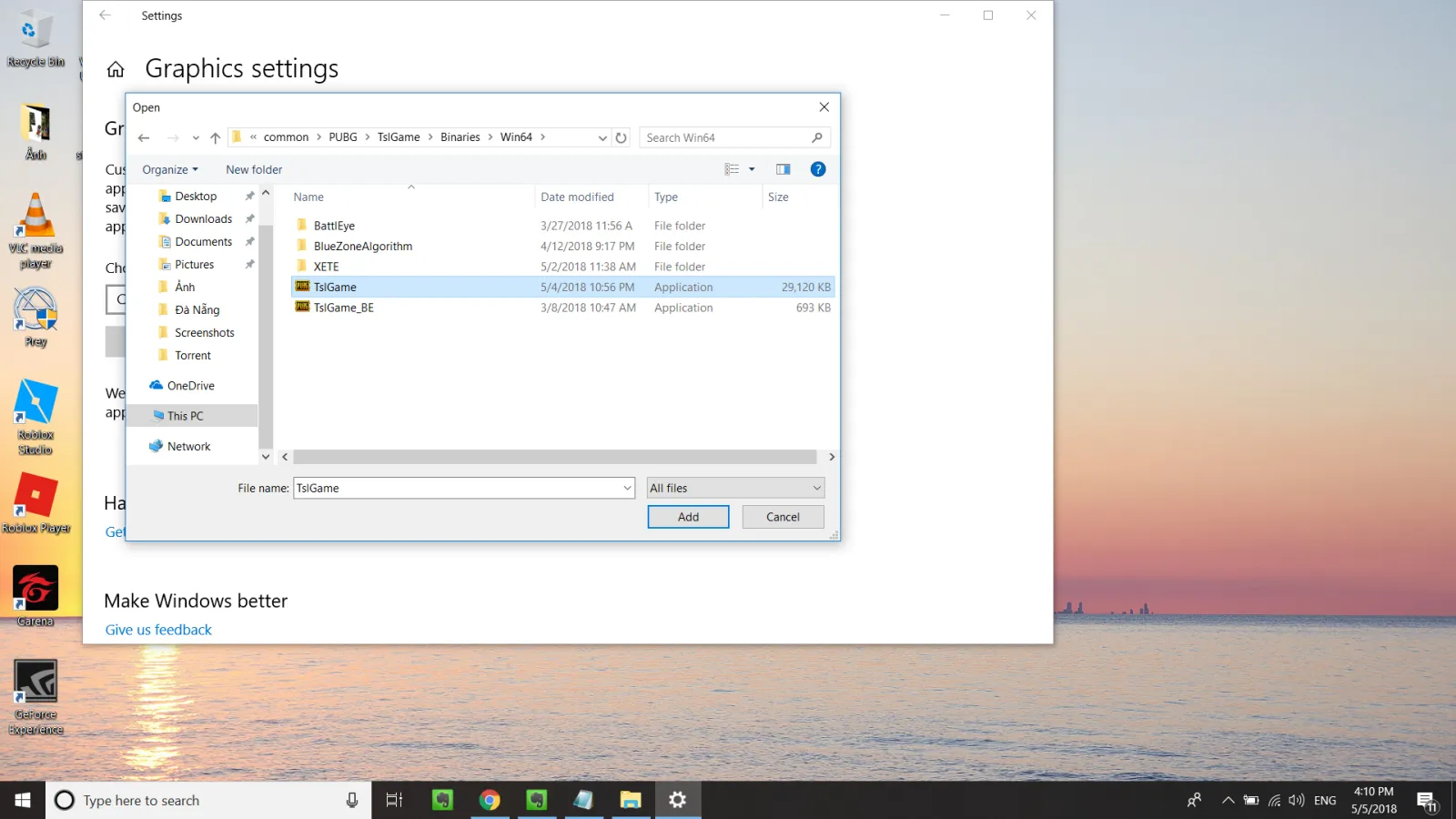The width and height of the screenshot is (1456, 819).
Task: Open the Torrent folder in sidebar
Action: click(192, 355)
